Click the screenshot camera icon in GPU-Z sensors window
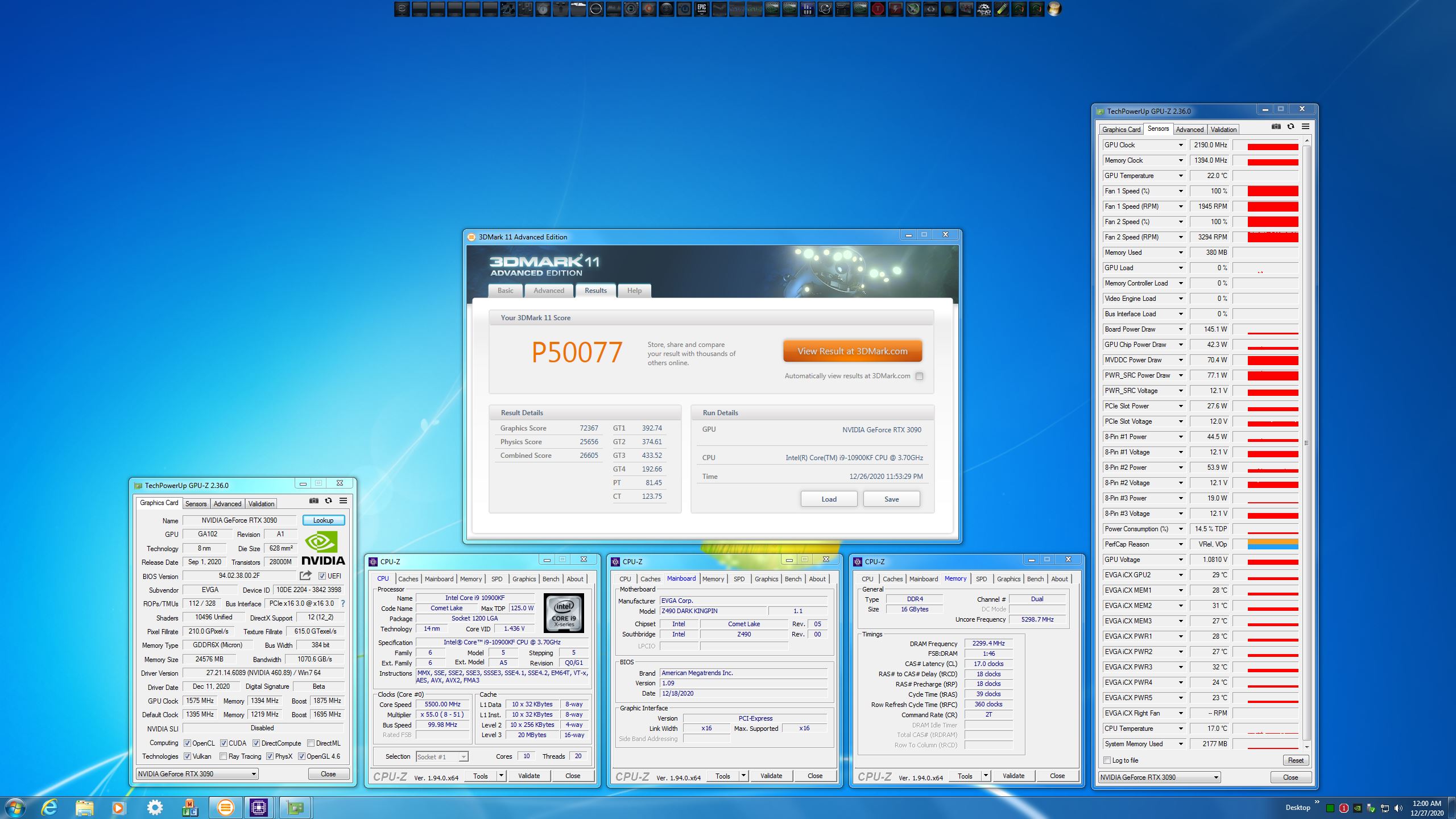The image size is (1456, 819). pyautogui.click(x=1276, y=126)
